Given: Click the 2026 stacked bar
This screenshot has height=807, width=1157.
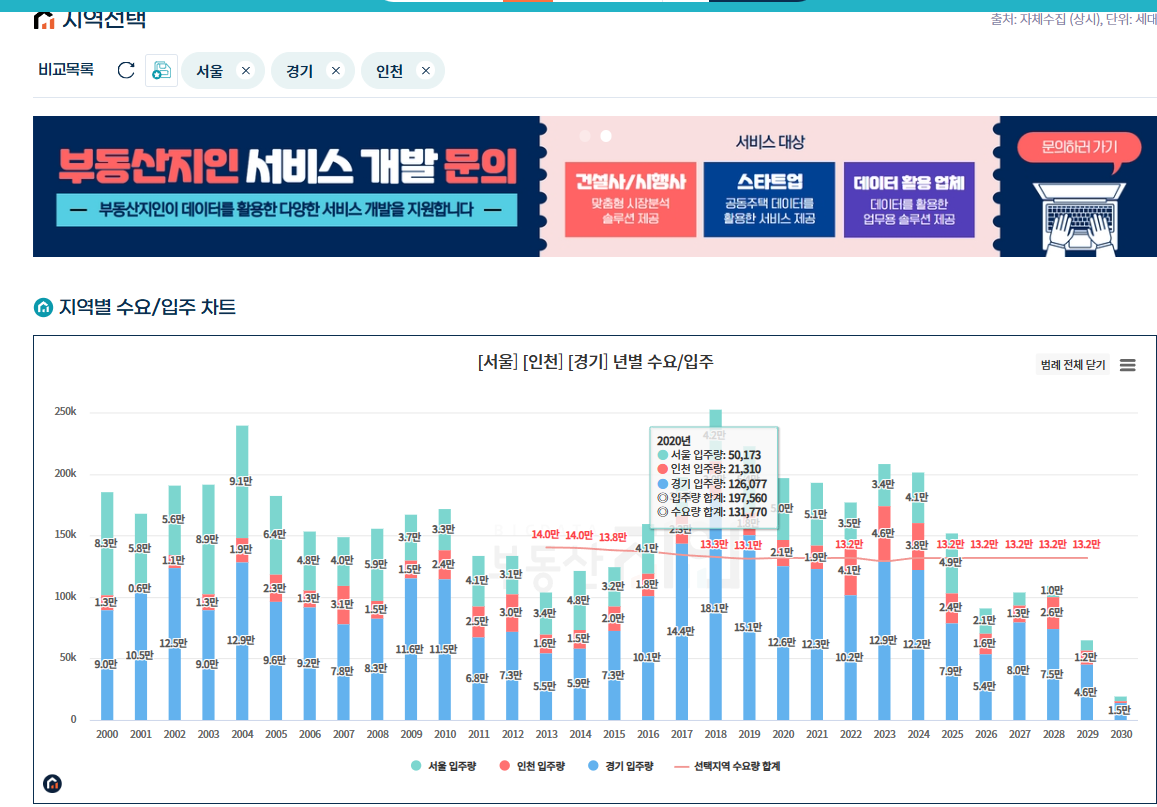Looking at the screenshot, I should click(x=986, y=664).
